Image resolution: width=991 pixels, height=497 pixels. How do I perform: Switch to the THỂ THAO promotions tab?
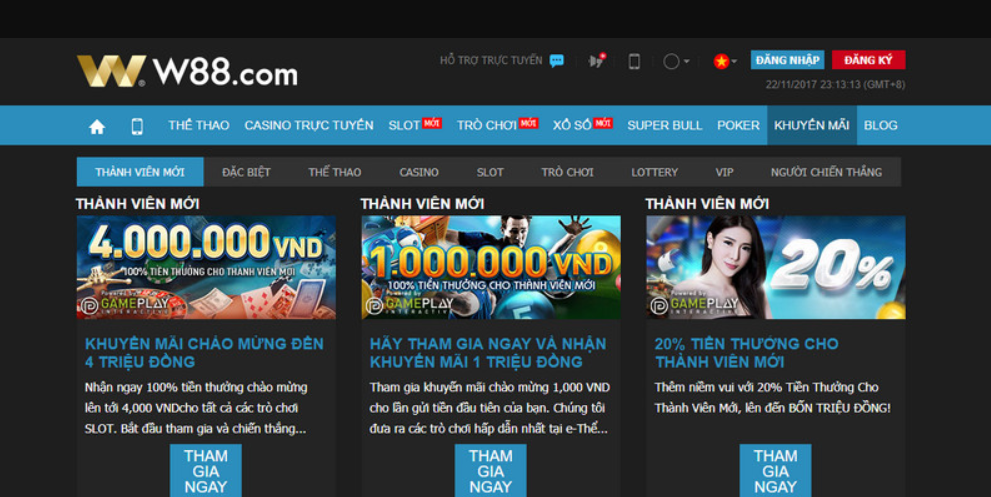pyautogui.click(x=335, y=172)
